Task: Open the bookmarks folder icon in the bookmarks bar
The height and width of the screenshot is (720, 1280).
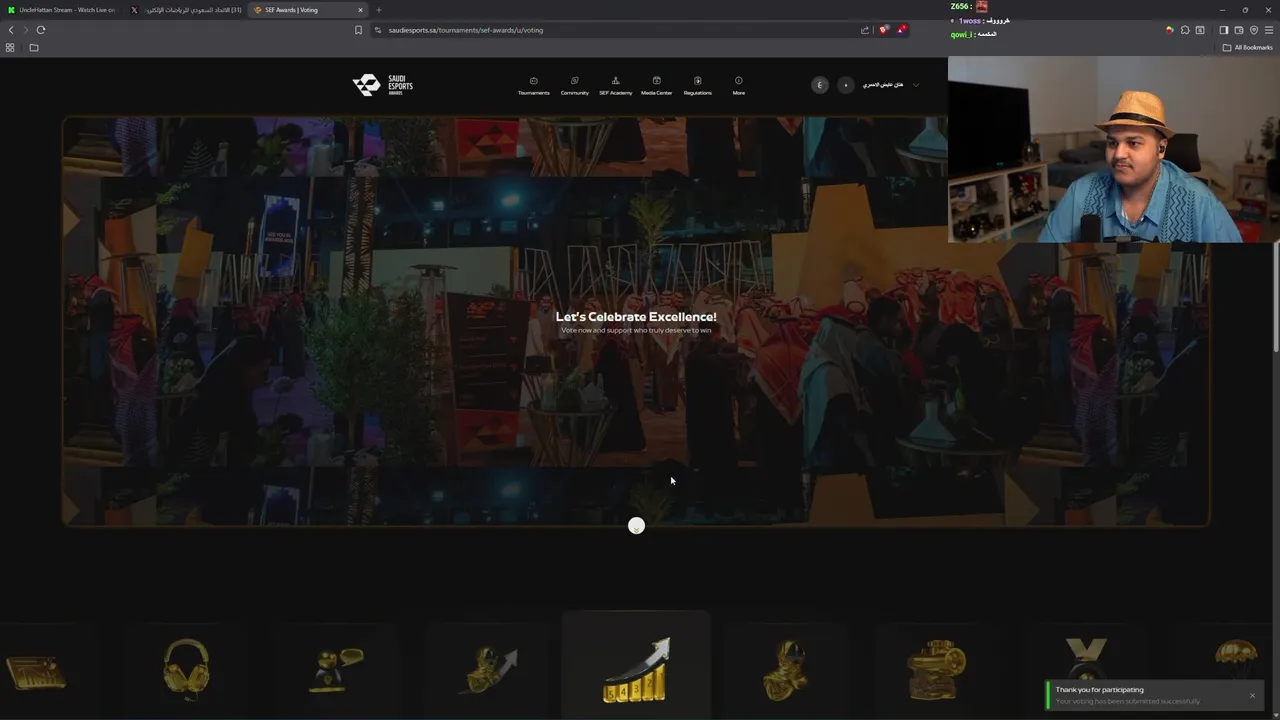Action: (34, 47)
